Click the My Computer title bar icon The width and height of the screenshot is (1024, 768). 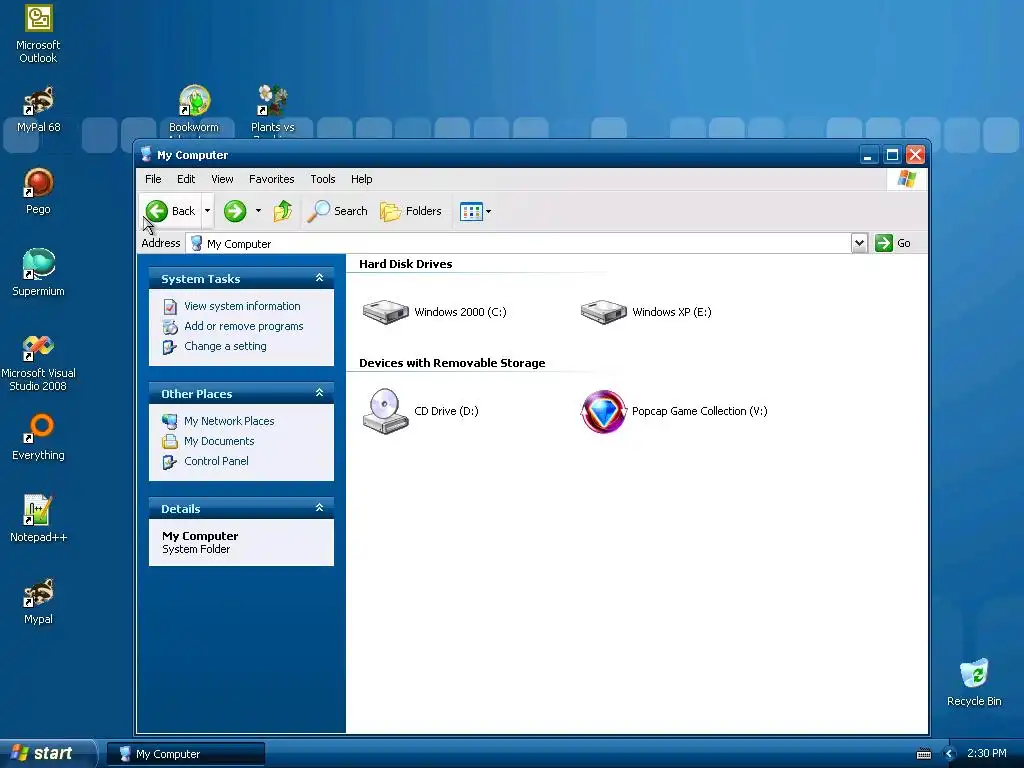(146, 155)
